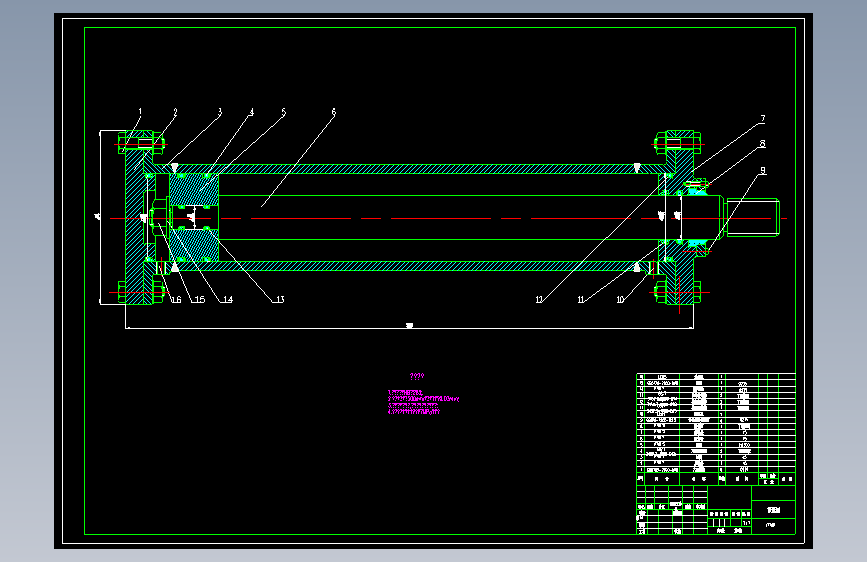This screenshot has height=562, width=867.
Task: Click callout number 9 label
Action: (763, 170)
